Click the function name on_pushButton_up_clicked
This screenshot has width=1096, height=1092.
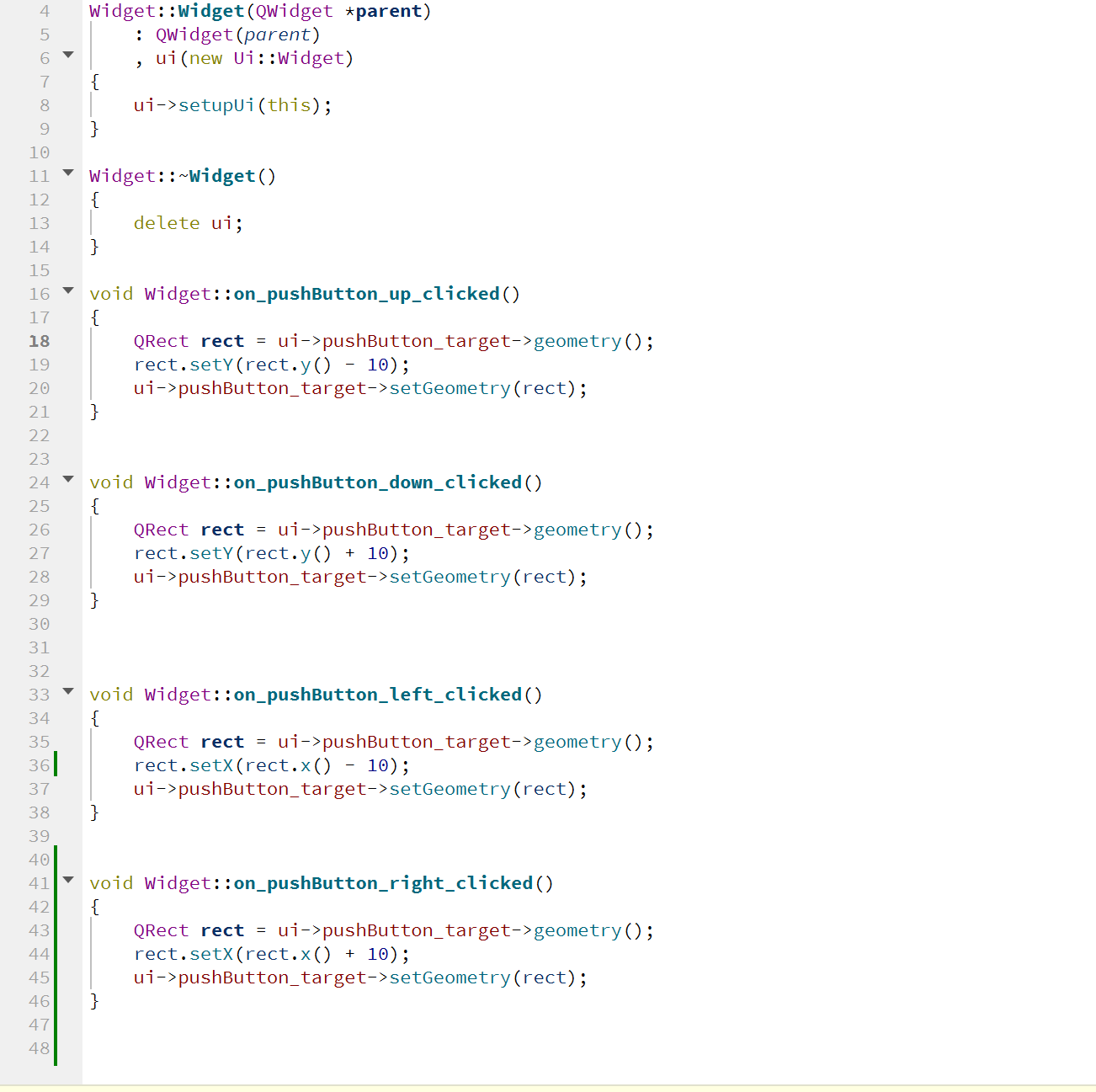367,294
